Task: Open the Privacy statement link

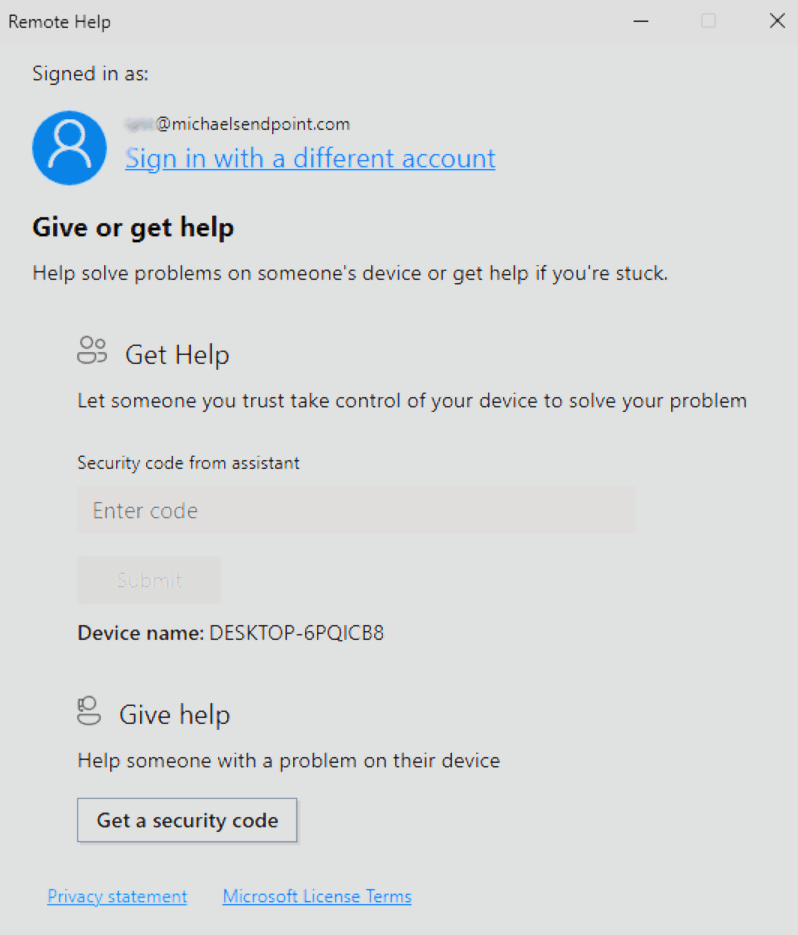Action: (x=117, y=896)
